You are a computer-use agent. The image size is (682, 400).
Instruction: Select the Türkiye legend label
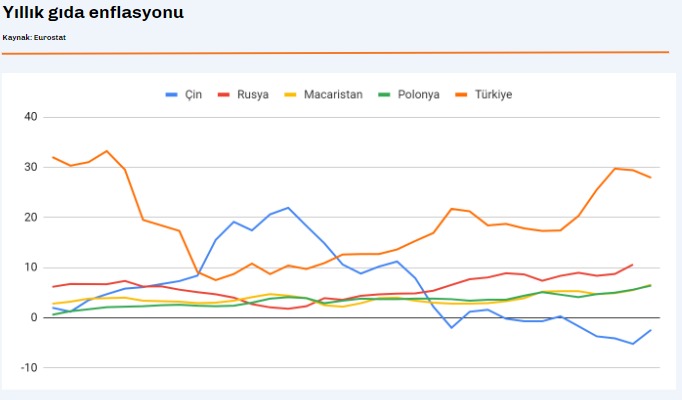[x=493, y=95]
